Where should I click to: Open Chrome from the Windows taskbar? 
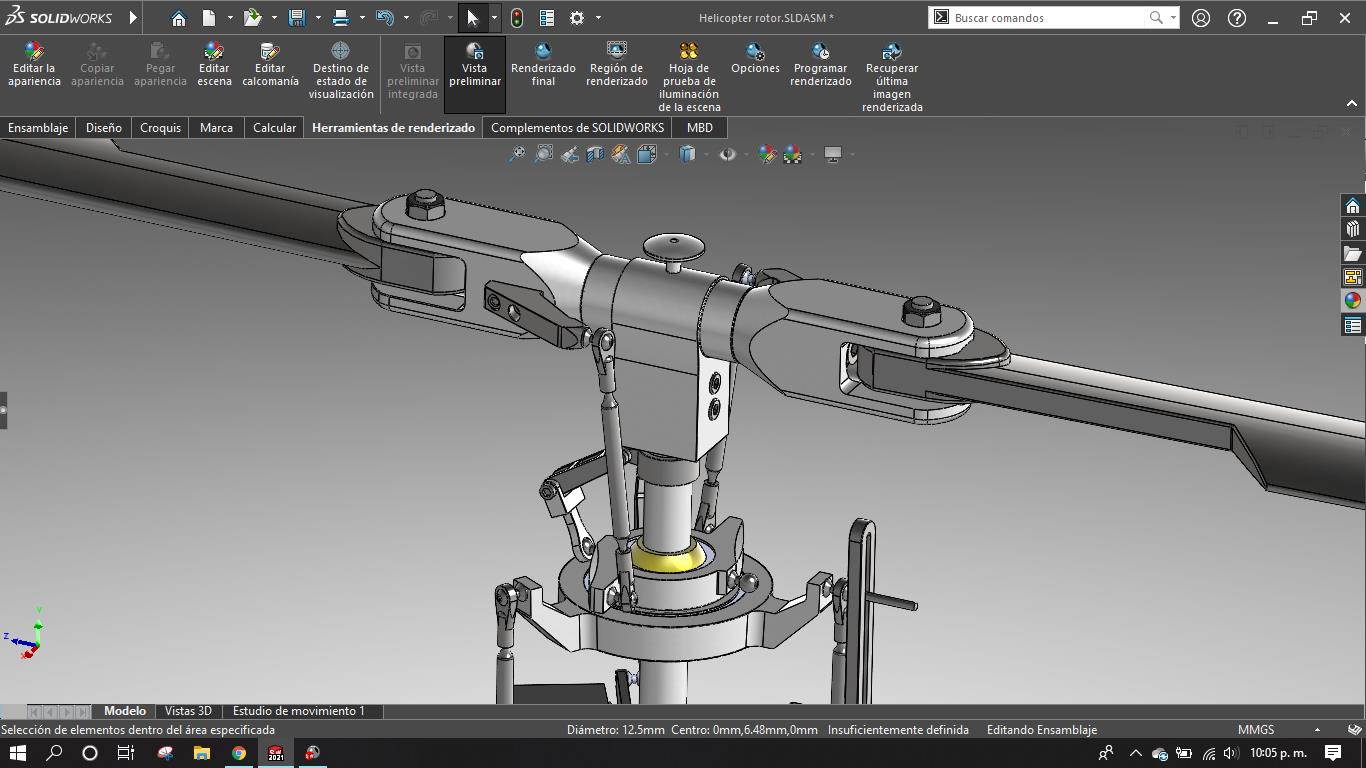239,753
